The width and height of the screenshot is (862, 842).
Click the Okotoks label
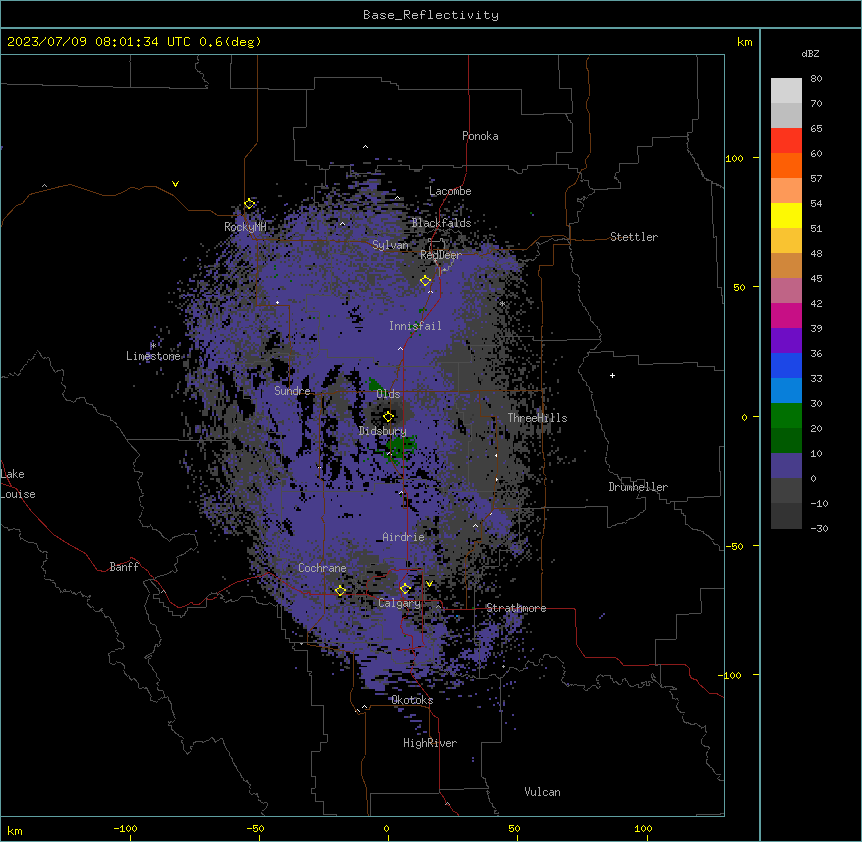click(412, 700)
